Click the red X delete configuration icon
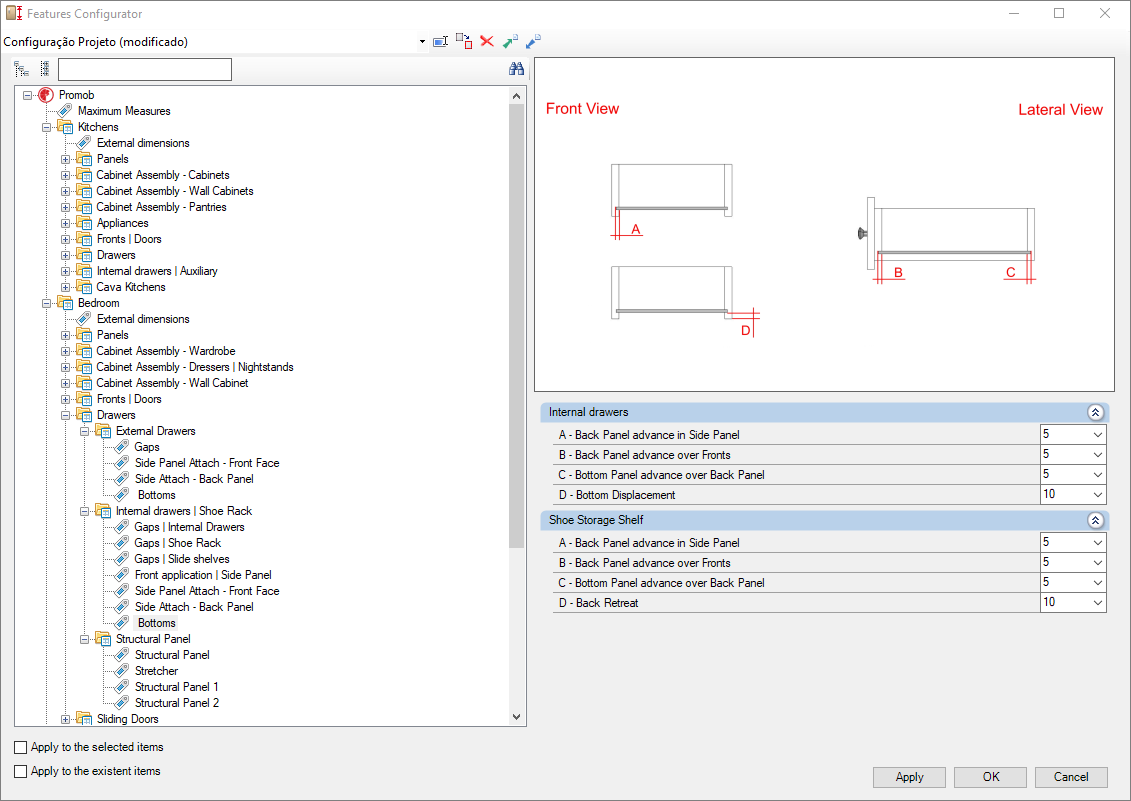The width and height of the screenshot is (1131, 801). click(x=487, y=41)
